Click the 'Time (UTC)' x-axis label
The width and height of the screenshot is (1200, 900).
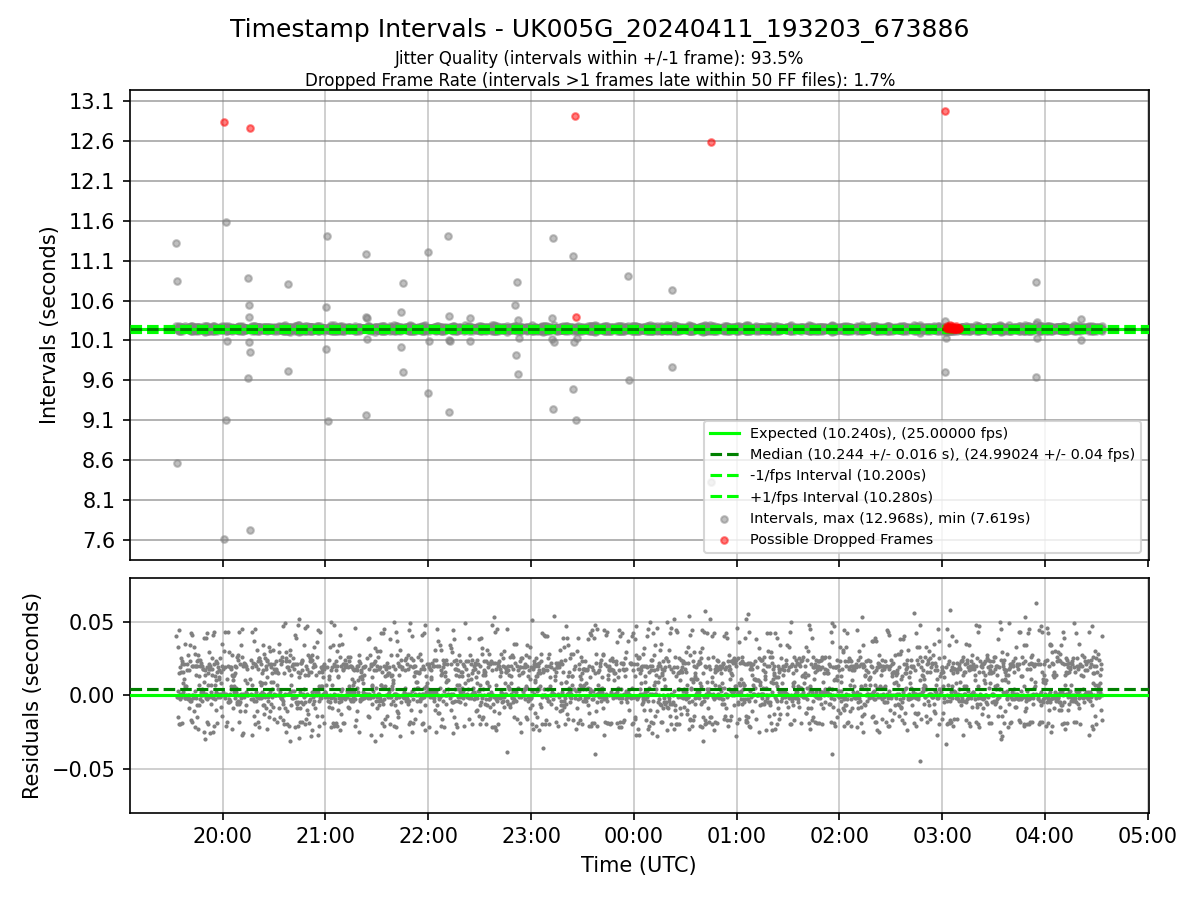pos(638,865)
